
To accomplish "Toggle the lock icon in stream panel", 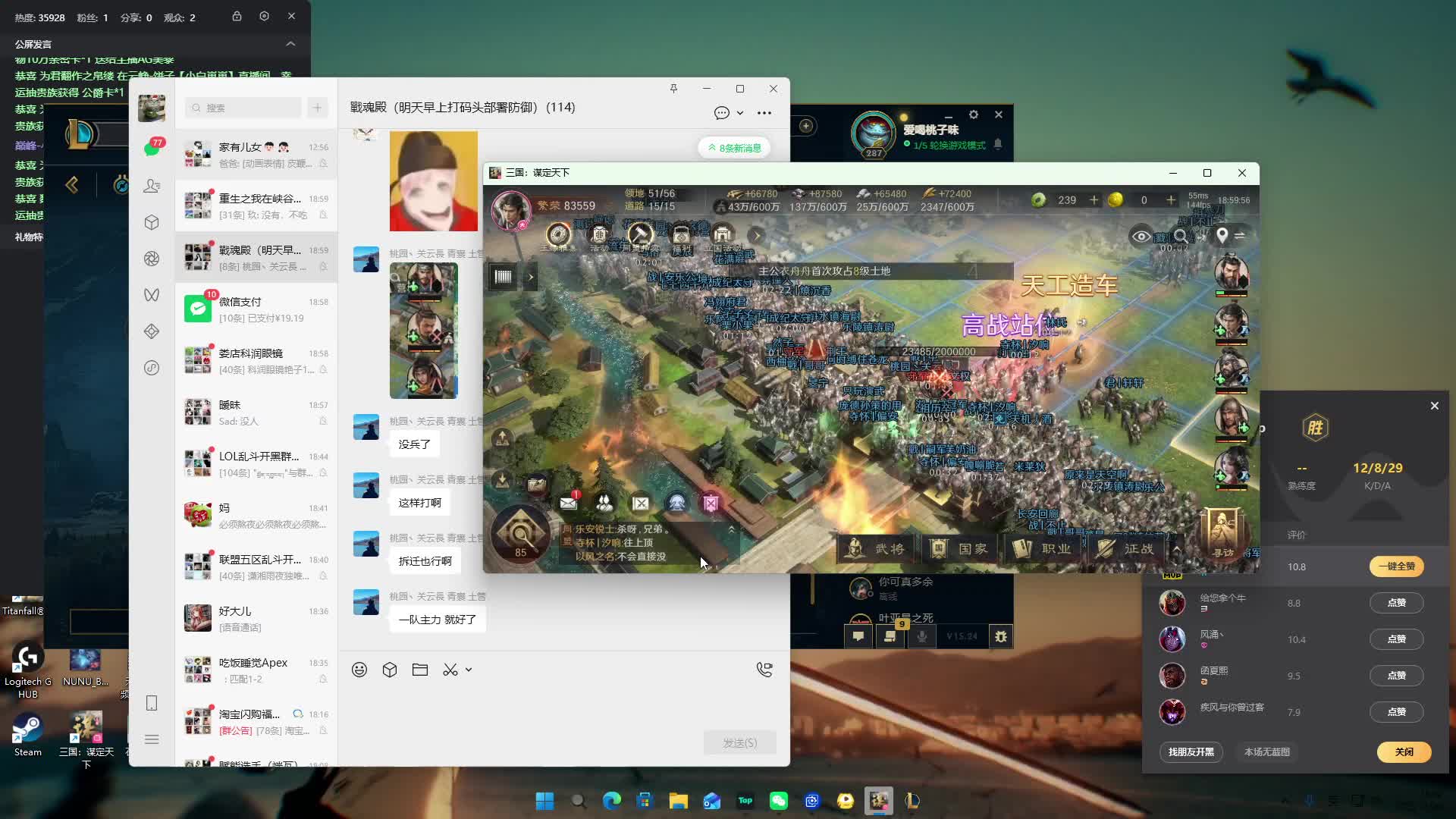I will pyautogui.click(x=237, y=16).
